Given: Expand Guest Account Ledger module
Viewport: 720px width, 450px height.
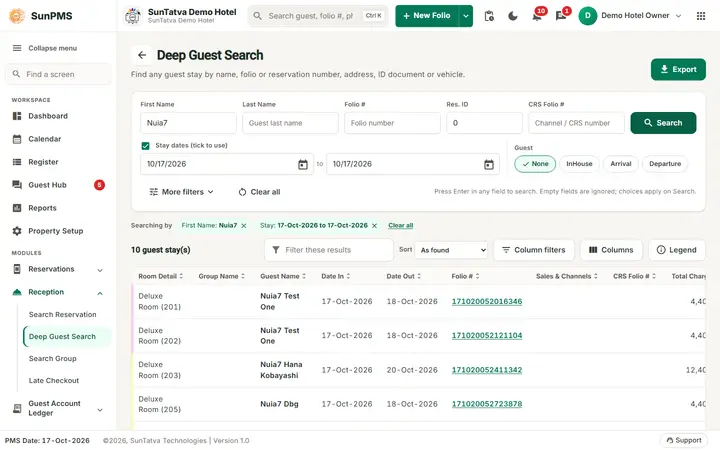Looking at the screenshot, I should tap(58, 408).
